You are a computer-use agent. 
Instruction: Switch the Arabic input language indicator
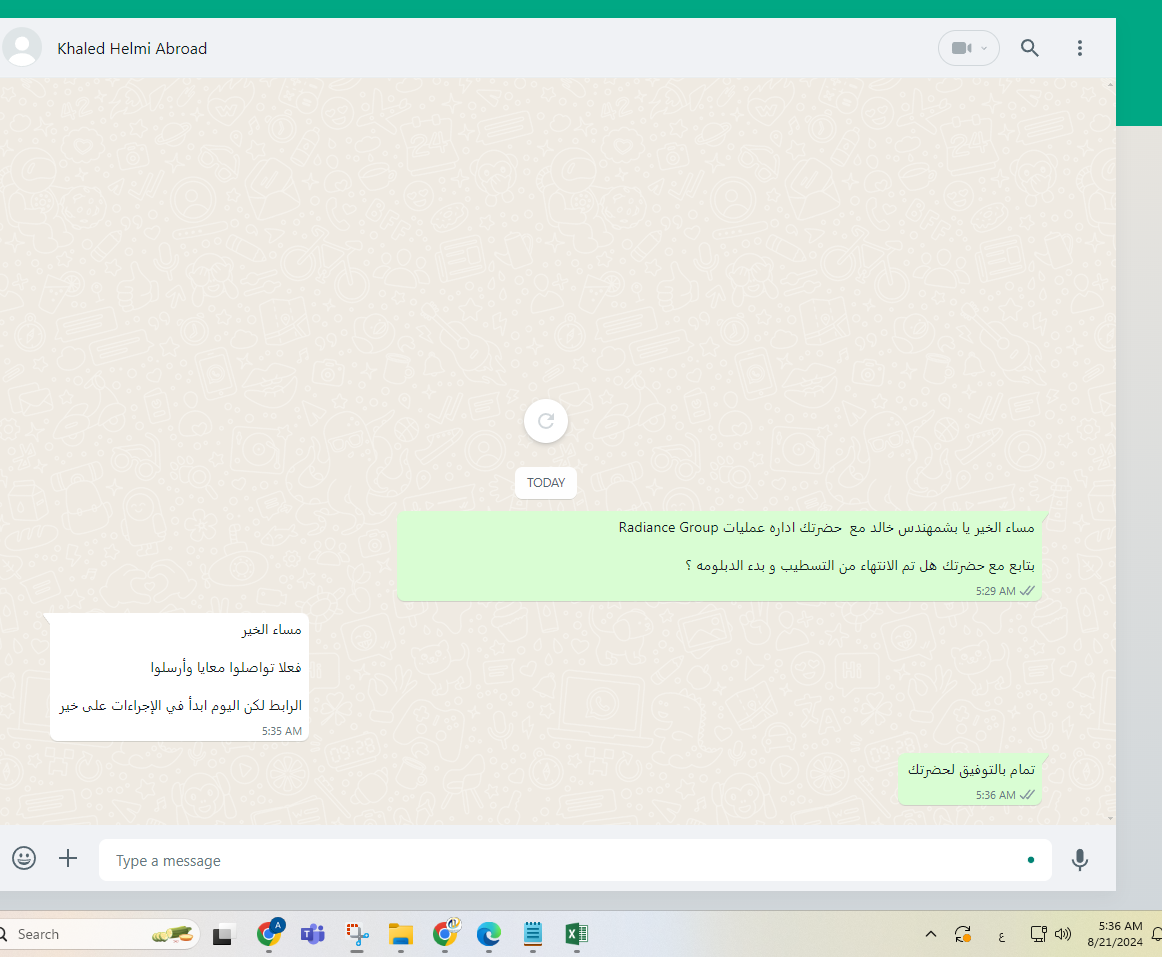[x=1001, y=936]
